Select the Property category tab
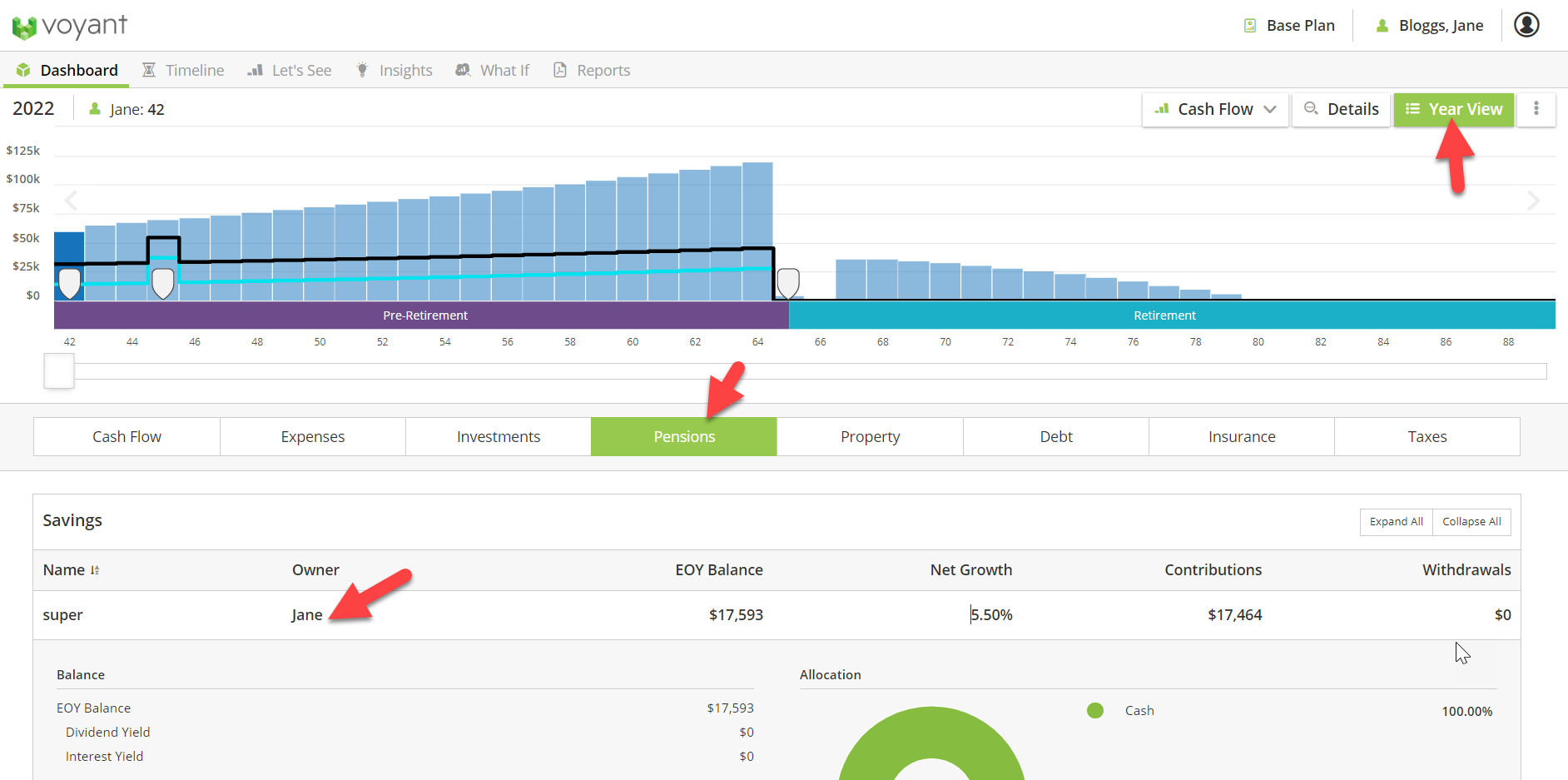The width and height of the screenshot is (1568, 780). click(x=870, y=436)
